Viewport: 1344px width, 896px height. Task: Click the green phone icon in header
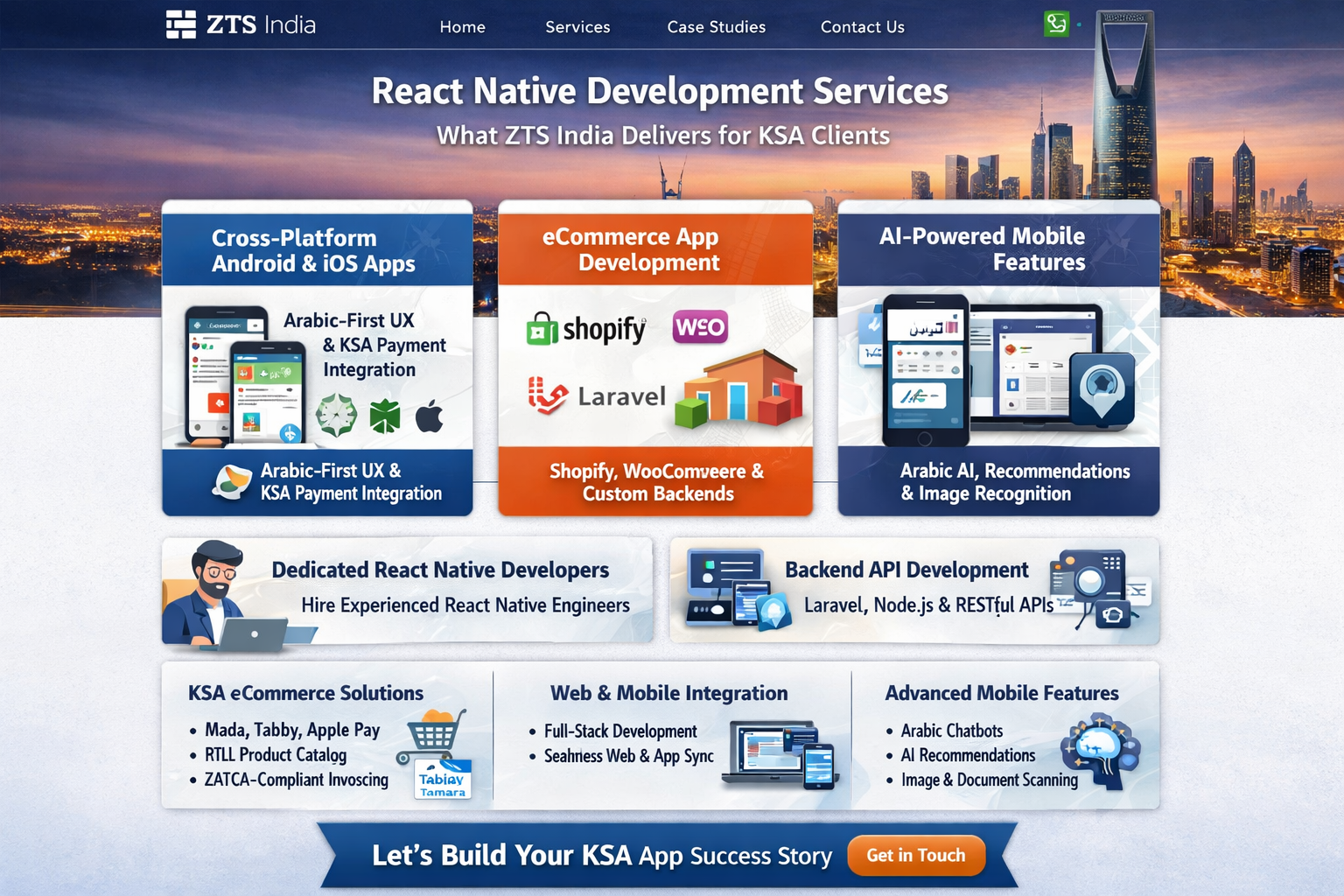click(x=1056, y=24)
